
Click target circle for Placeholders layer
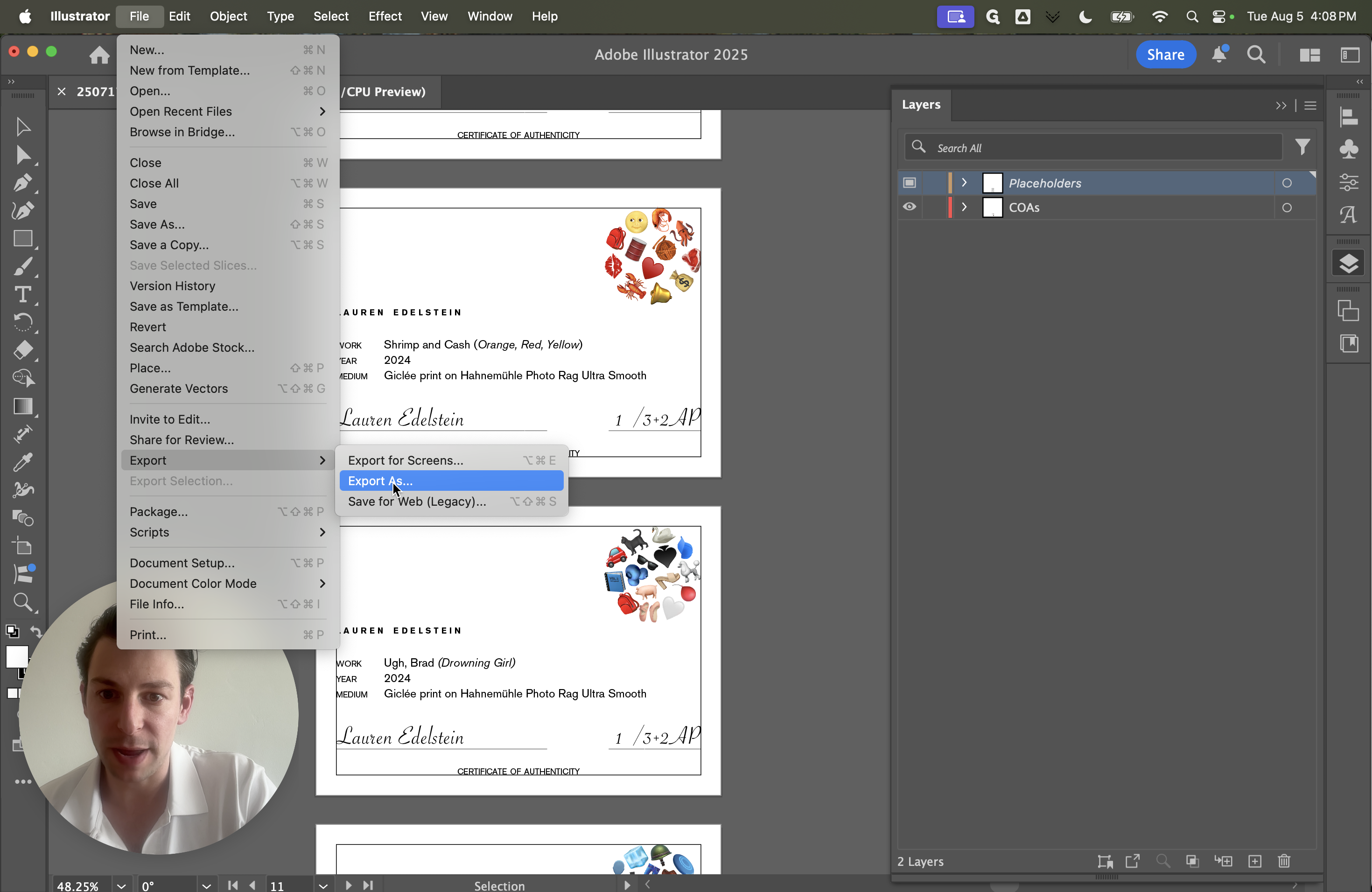(x=1287, y=183)
